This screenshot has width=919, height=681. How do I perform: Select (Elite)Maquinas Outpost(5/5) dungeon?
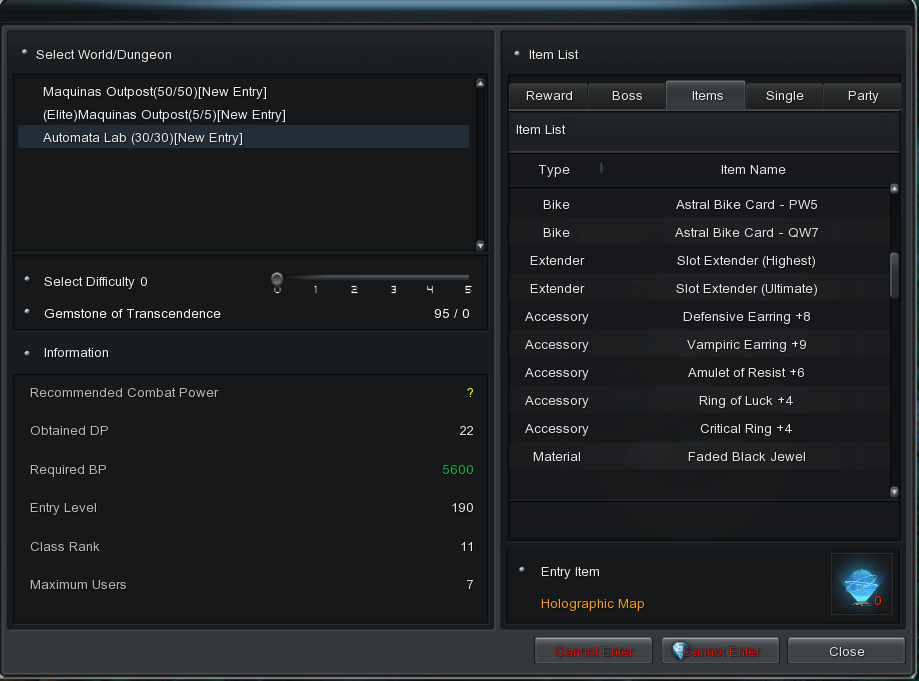pos(164,115)
